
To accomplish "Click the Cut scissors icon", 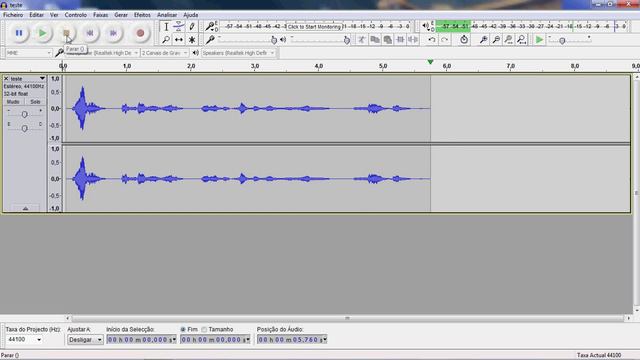I will [362, 40].
